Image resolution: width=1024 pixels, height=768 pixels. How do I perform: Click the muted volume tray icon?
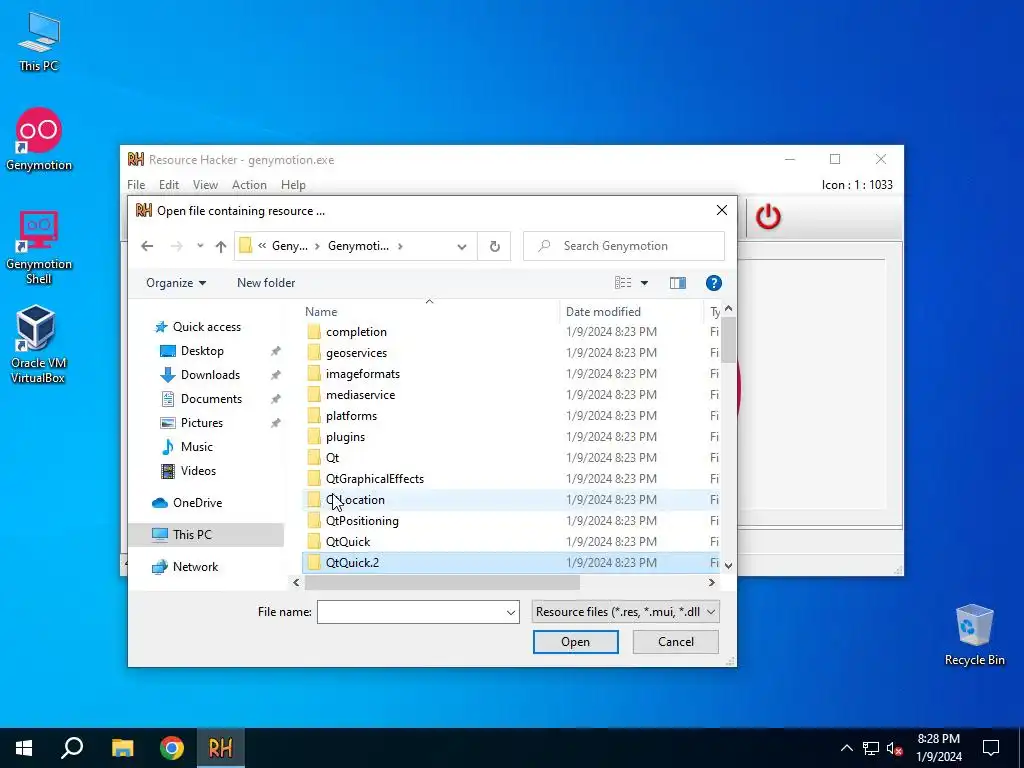point(895,748)
